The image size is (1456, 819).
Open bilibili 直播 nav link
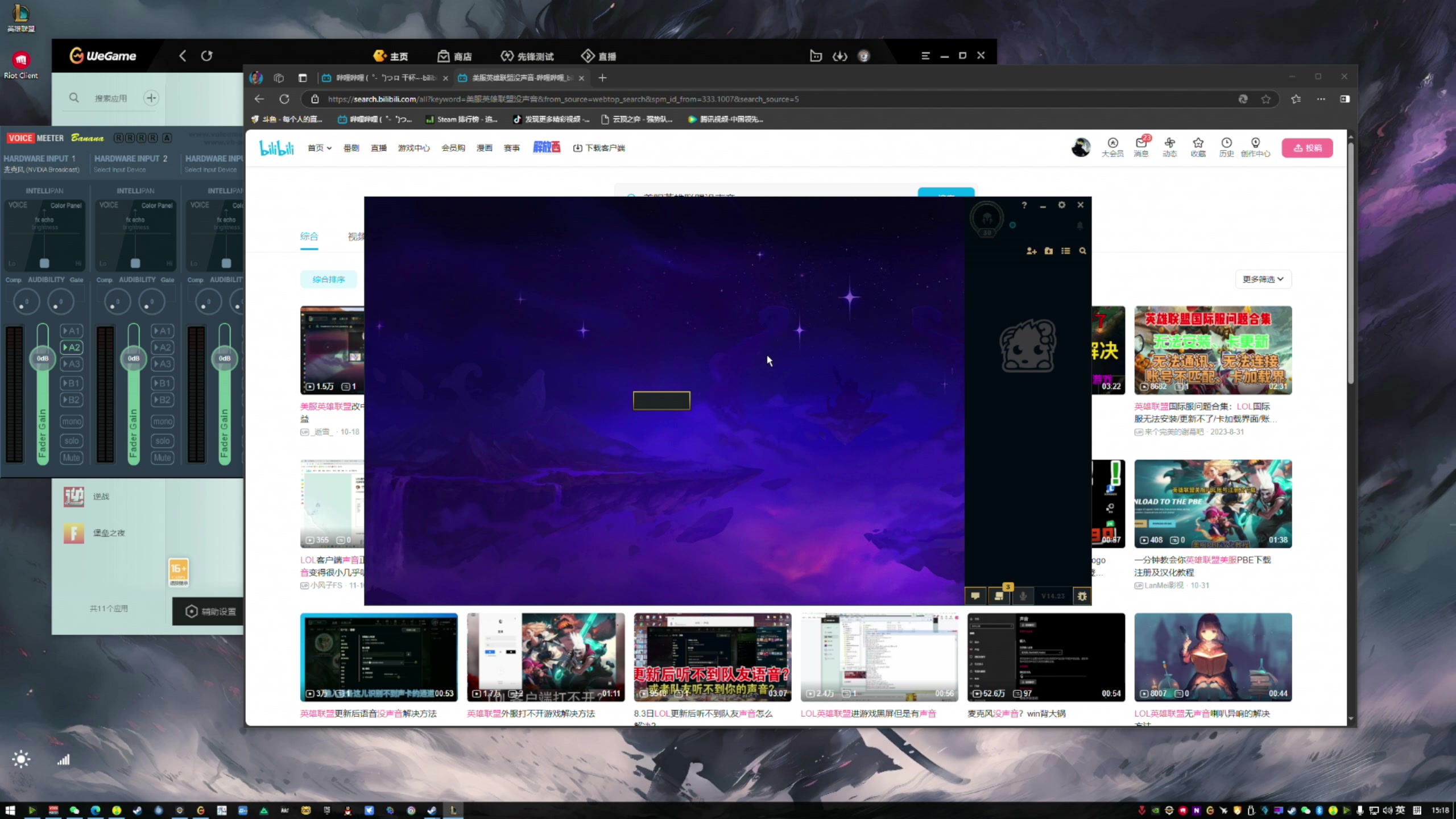(378, 148)
